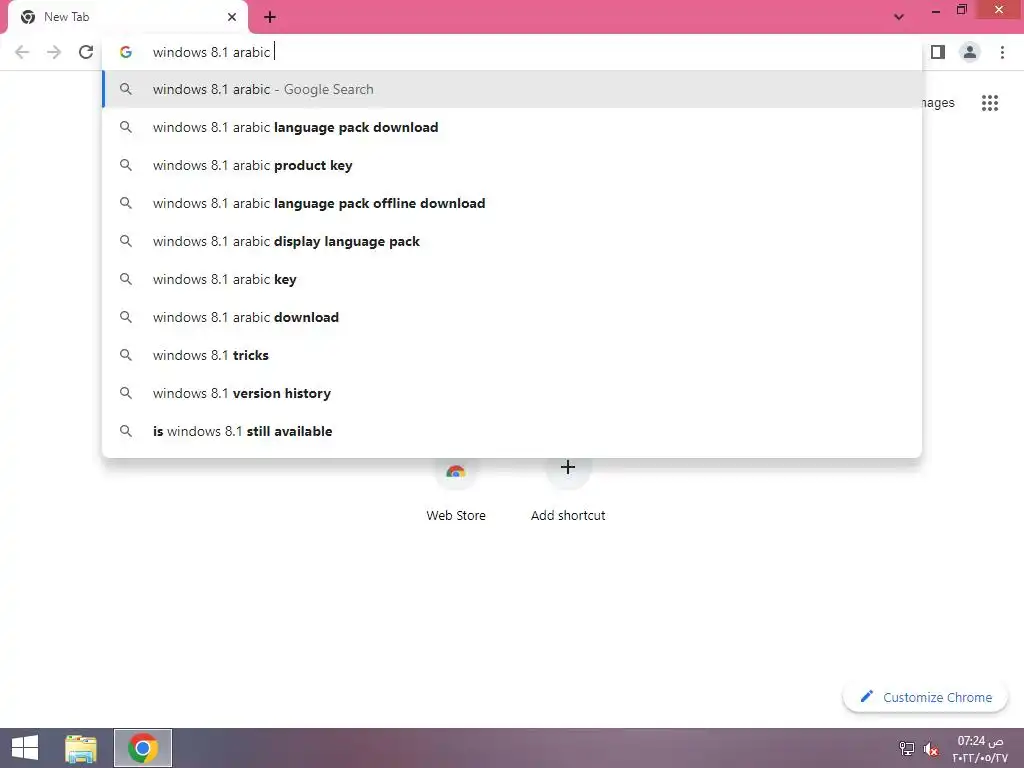Click the Chrome taskbar icon

[x=143, y=748]
